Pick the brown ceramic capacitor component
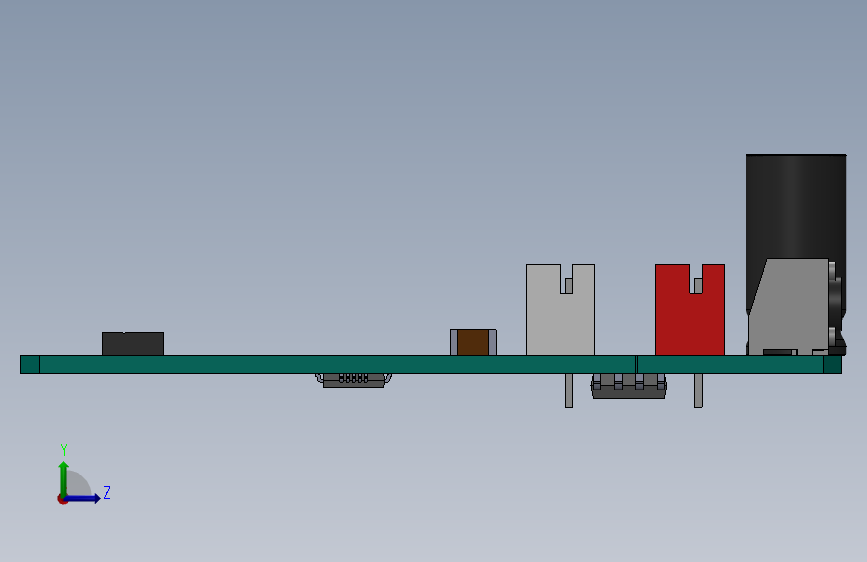 (473, 342)
